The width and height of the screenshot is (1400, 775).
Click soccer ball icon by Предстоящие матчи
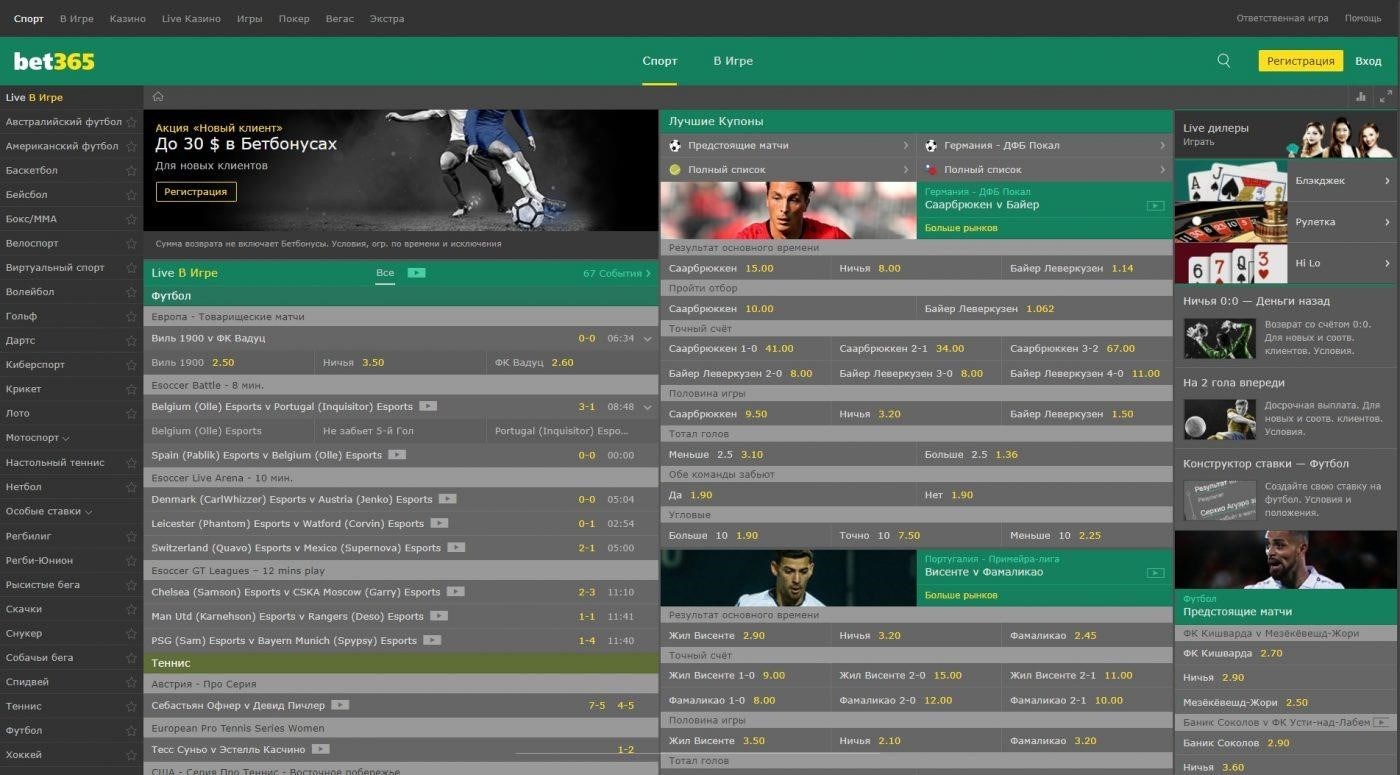point(675,145)
